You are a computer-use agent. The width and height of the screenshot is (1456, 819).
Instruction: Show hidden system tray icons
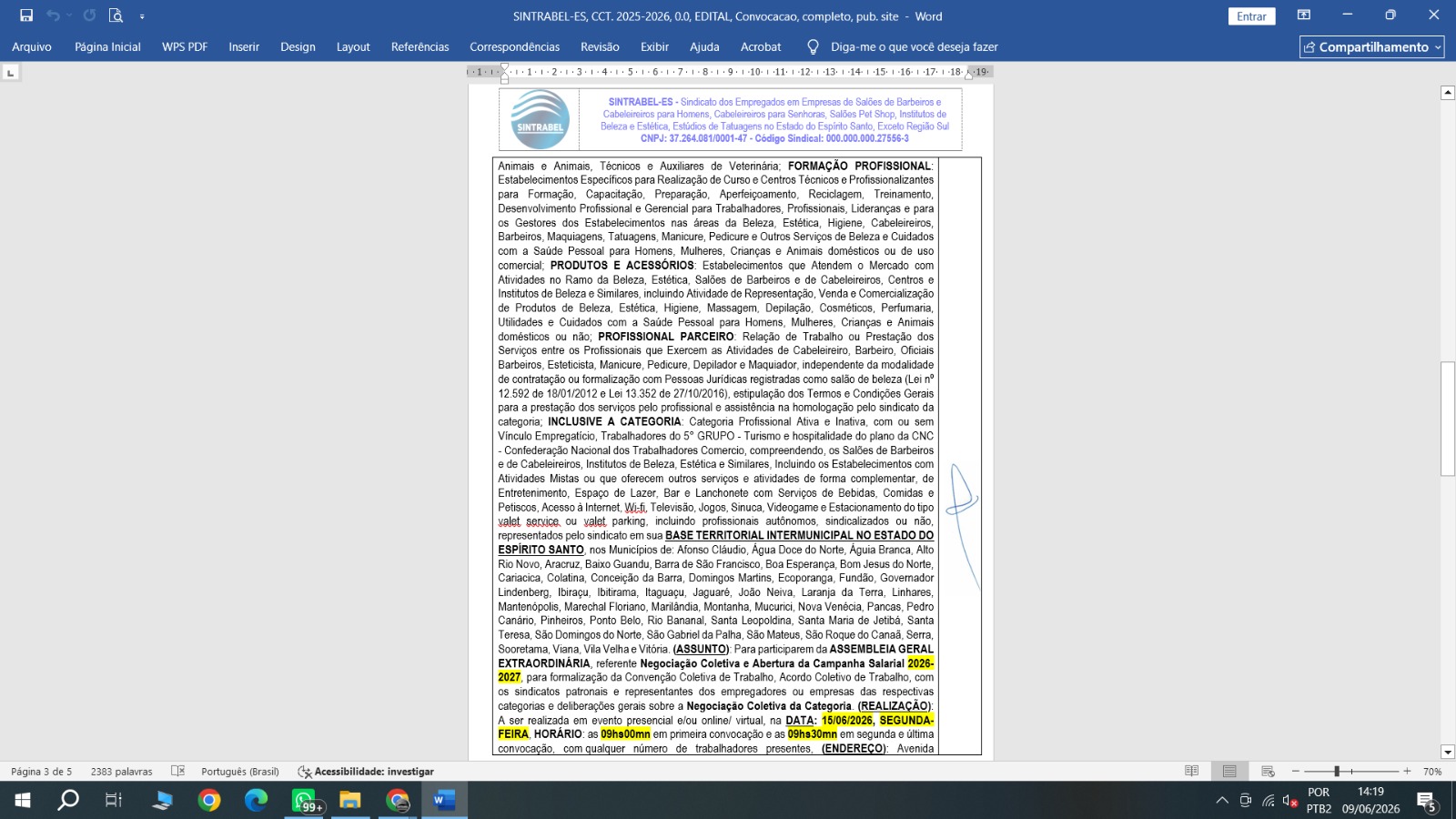(x=1222, y=801)
